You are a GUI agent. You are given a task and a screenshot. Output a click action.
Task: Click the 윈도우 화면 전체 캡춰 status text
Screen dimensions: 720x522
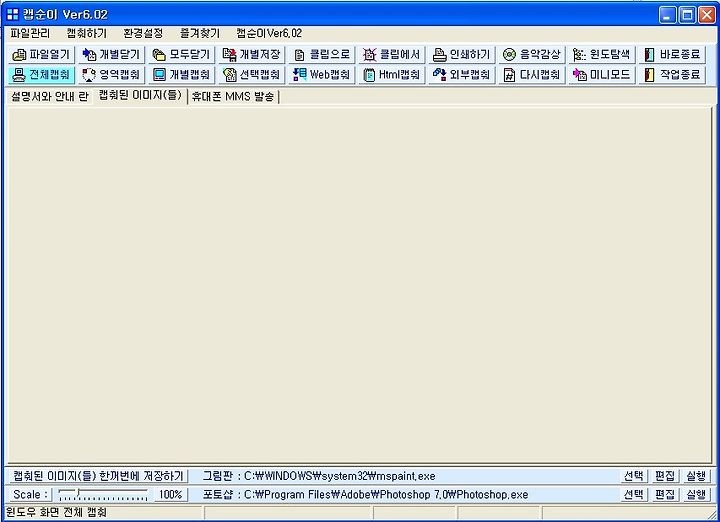(x=56, y=512)
